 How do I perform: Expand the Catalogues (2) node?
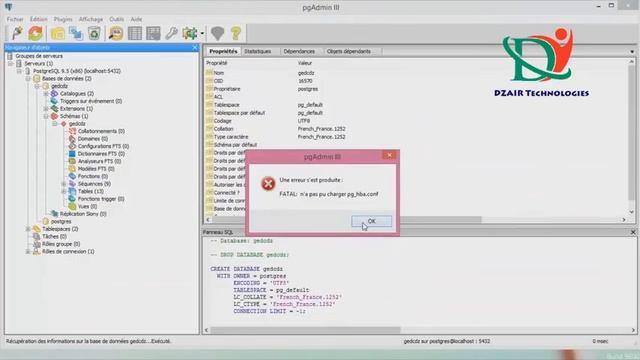coord(46,93)
